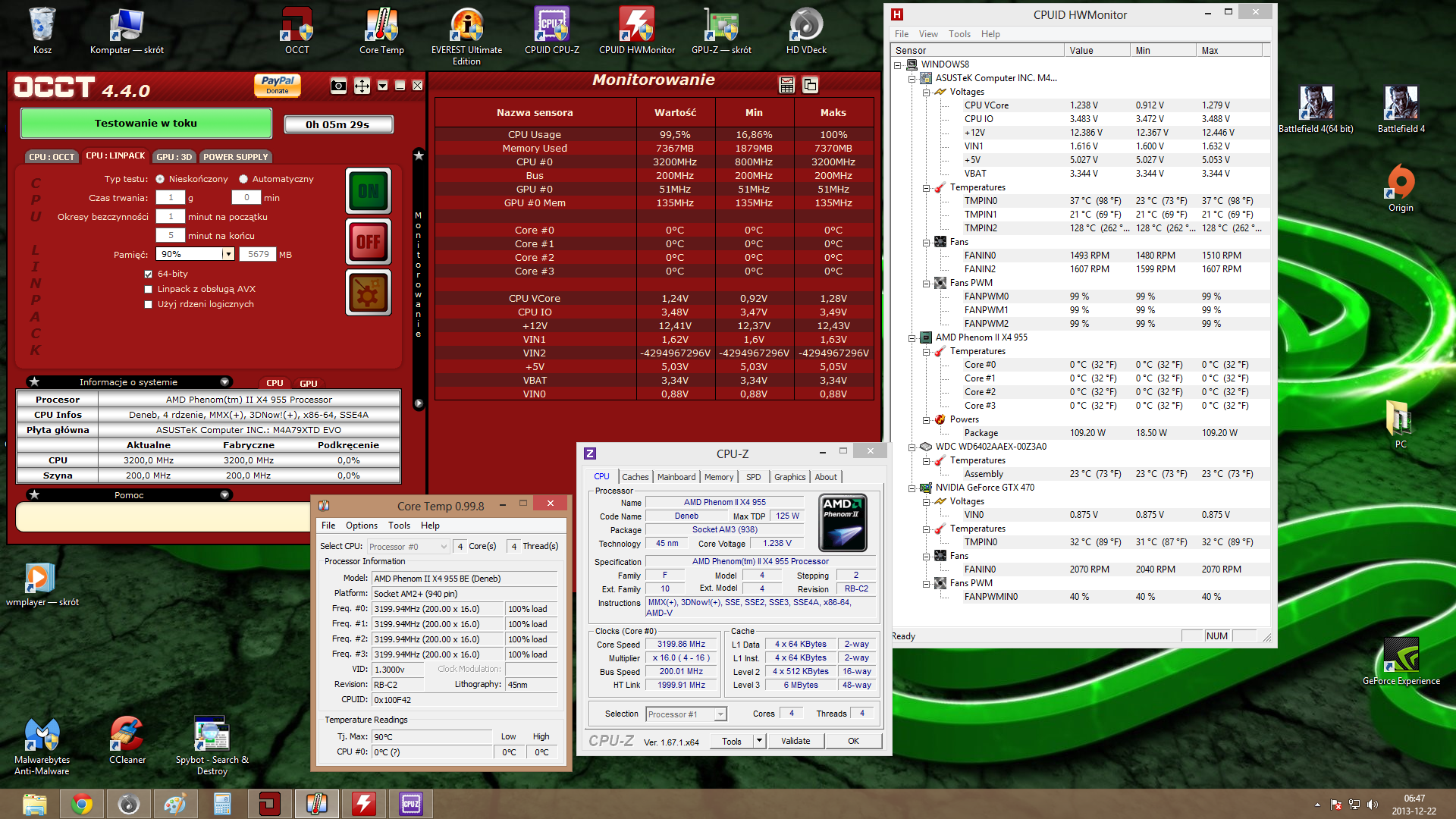
Task: Click the Chrome icon in the taskbar
Action: (82, 804)
